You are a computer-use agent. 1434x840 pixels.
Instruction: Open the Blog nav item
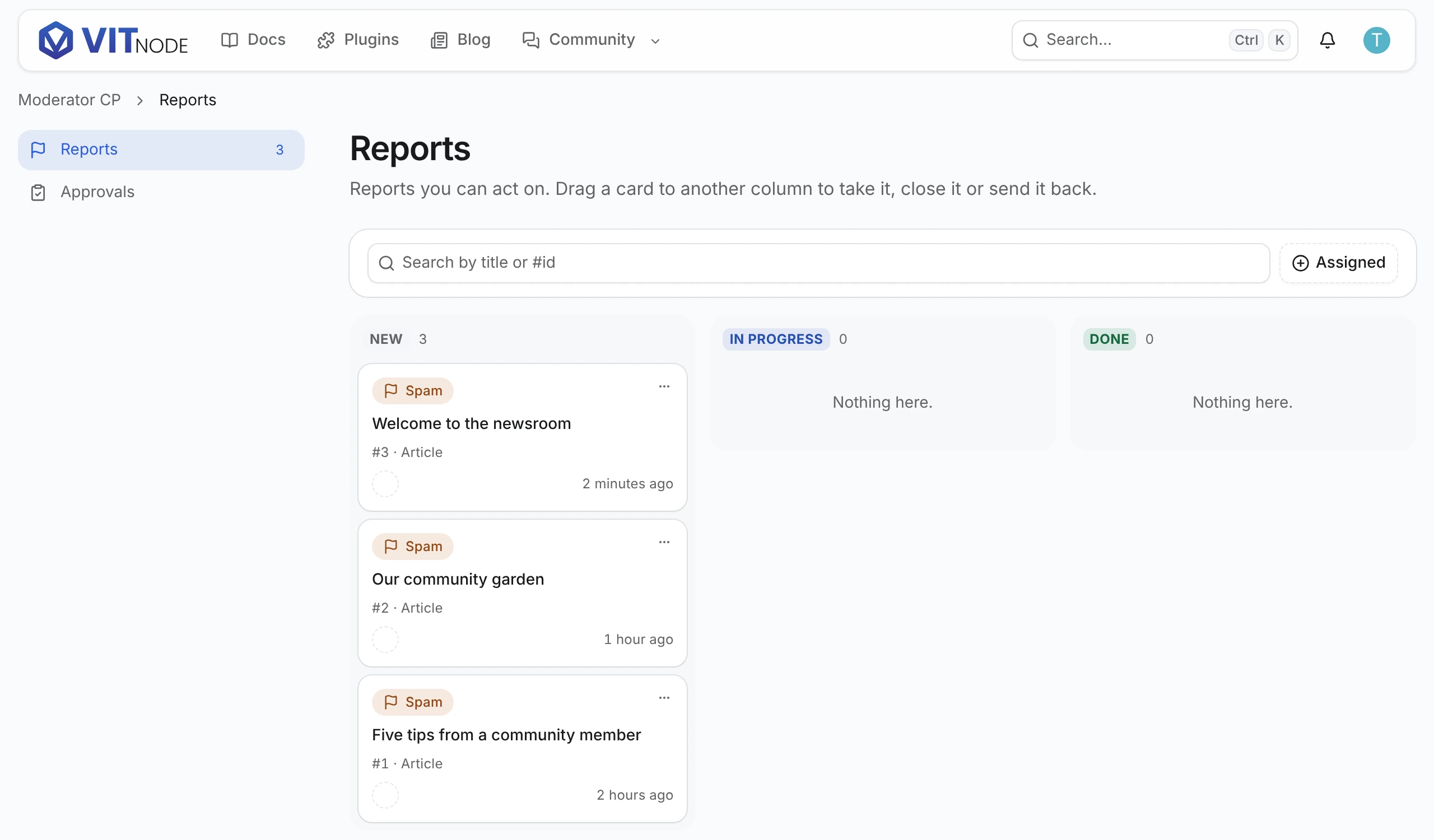pos(460,40)
